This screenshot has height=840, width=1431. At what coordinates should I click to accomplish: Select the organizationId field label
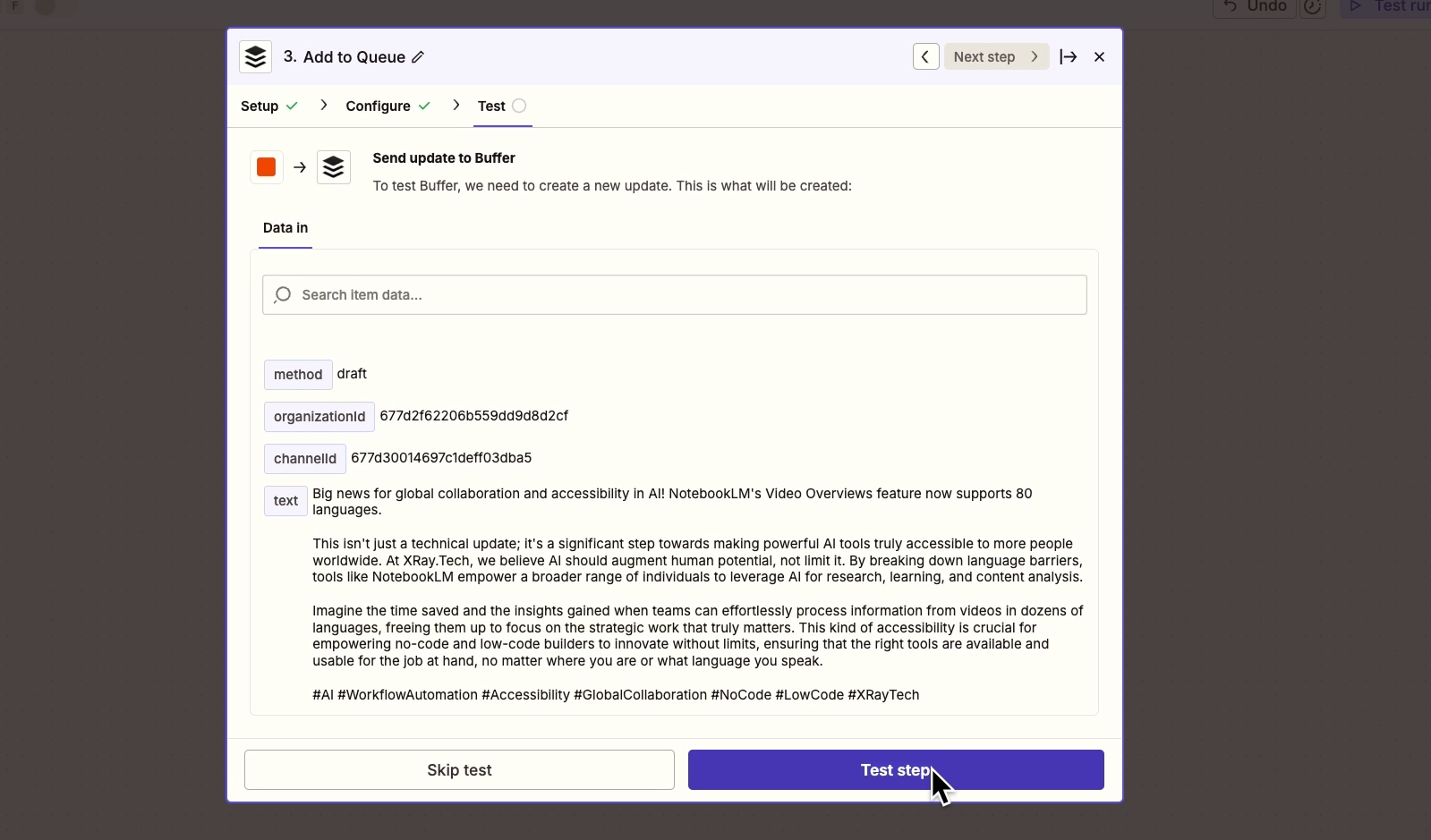[319, 416]
